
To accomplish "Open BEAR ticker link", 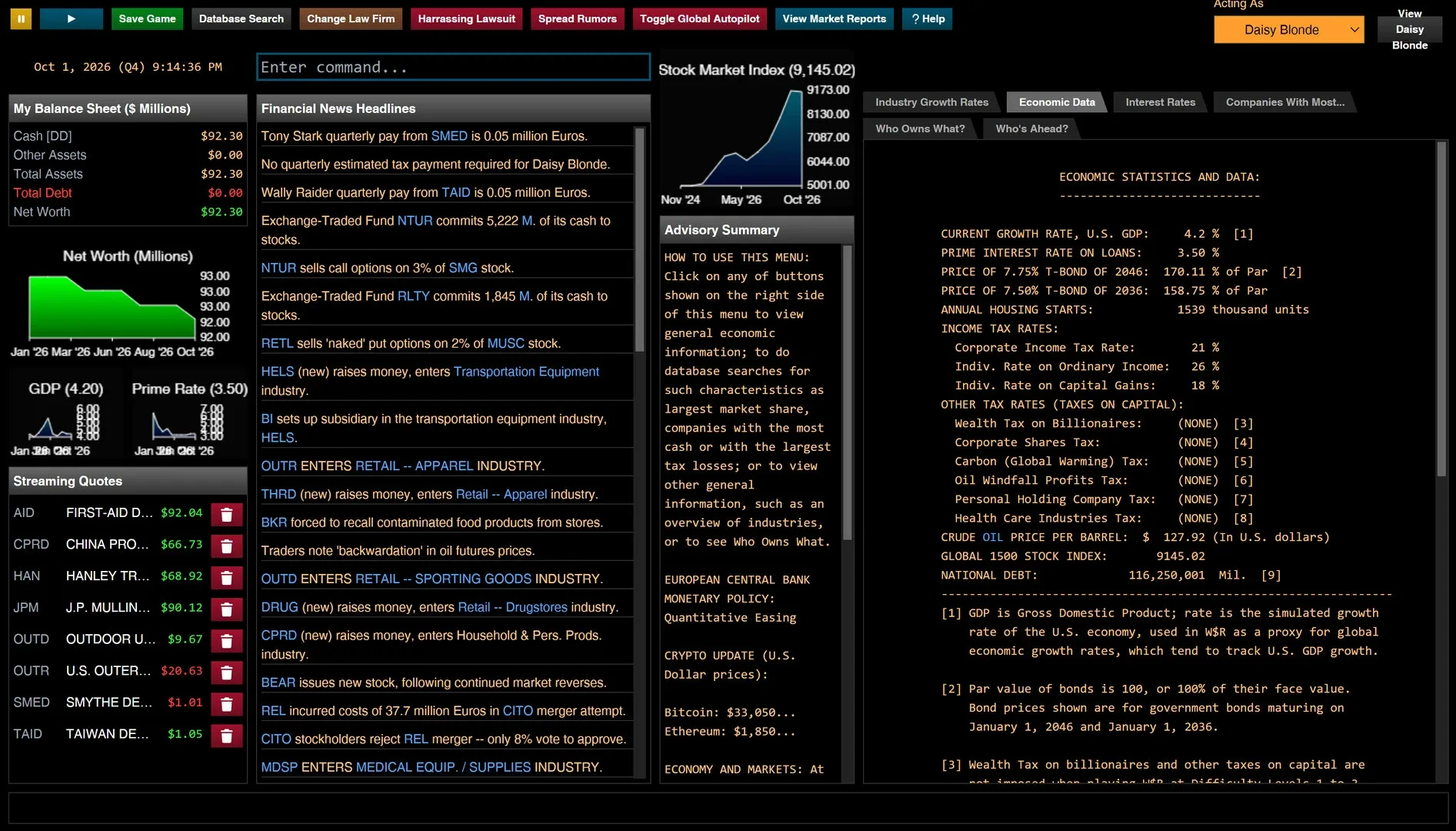I will (x=278, y=682).
